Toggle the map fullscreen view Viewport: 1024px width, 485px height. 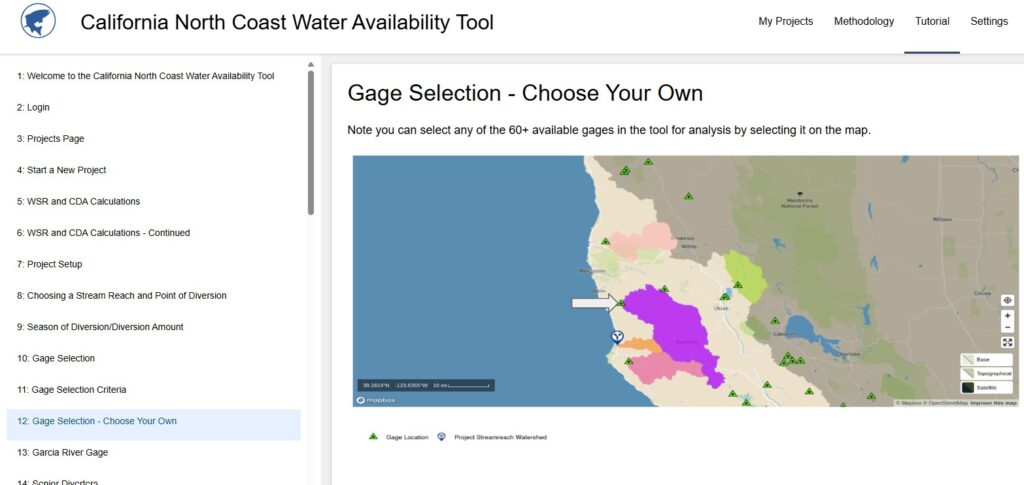1007,342
